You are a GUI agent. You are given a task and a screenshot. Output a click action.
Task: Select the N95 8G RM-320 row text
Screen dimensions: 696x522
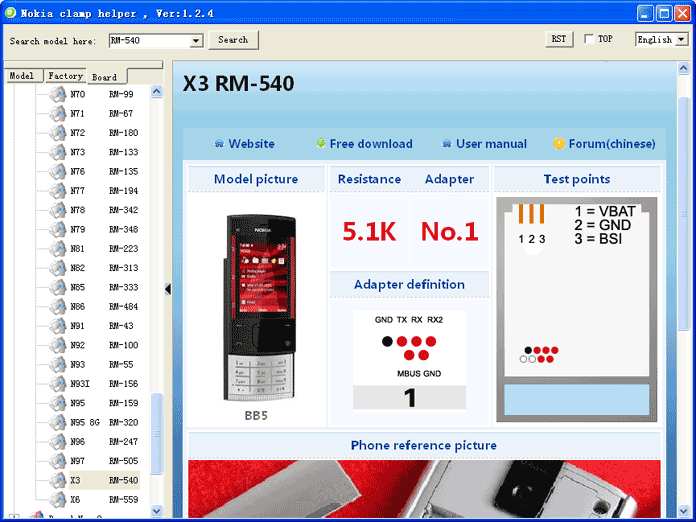[x=104, y=423]
